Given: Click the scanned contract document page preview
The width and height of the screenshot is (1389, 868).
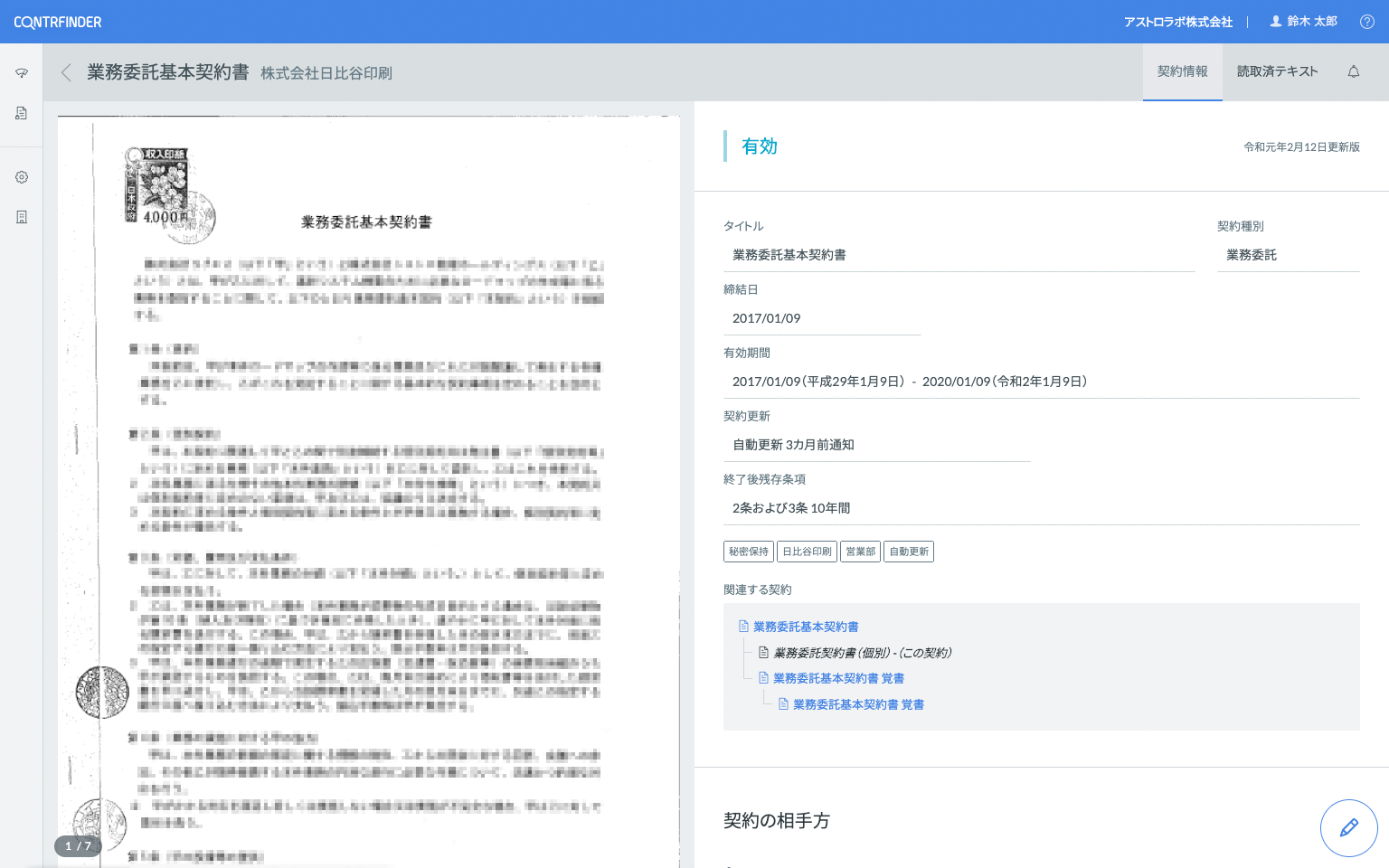Looking at the screenshot, I should pyautogui.click(x=368, y=488).
